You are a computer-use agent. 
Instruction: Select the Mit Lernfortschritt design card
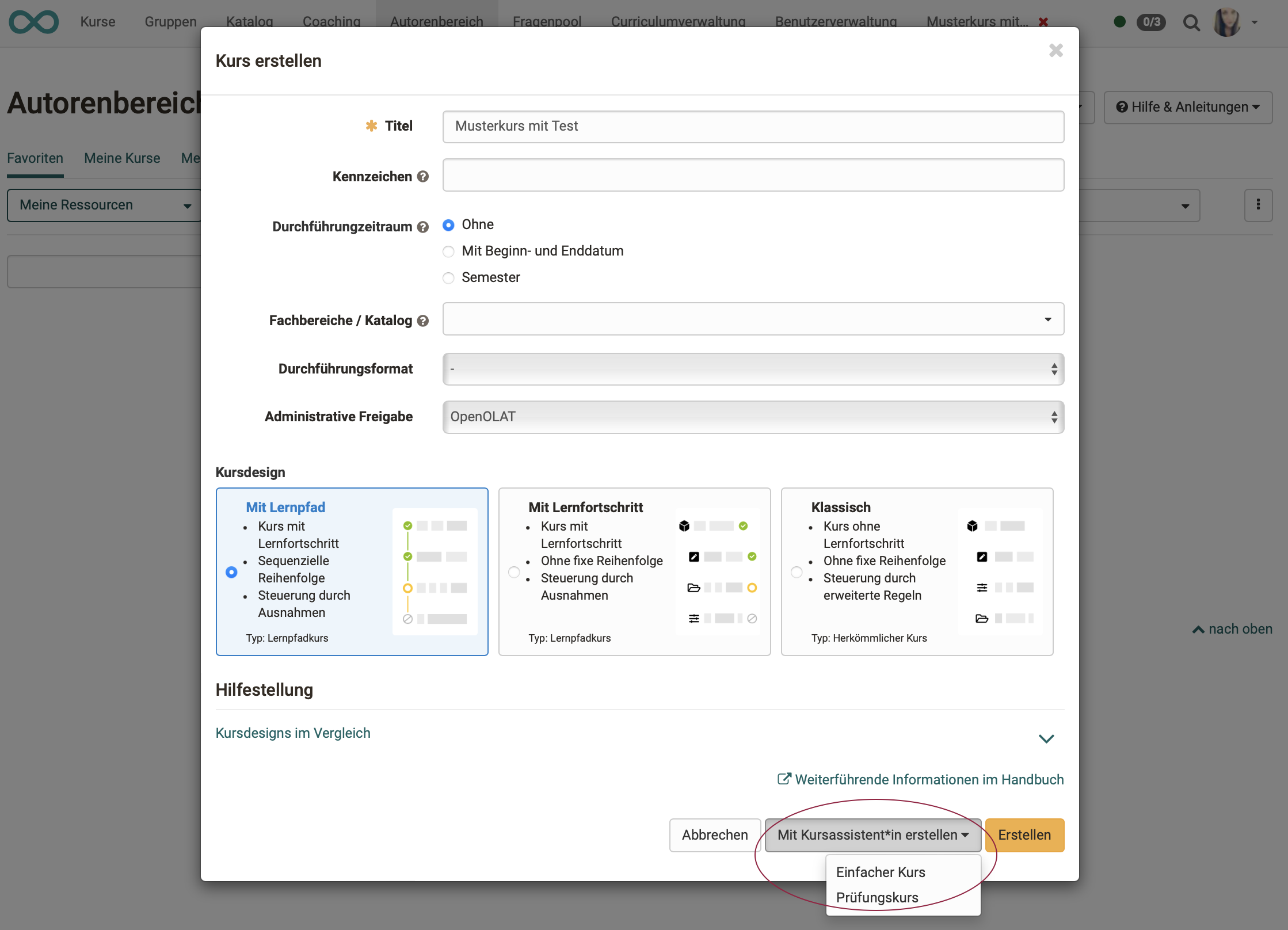(x=634, y=571)
